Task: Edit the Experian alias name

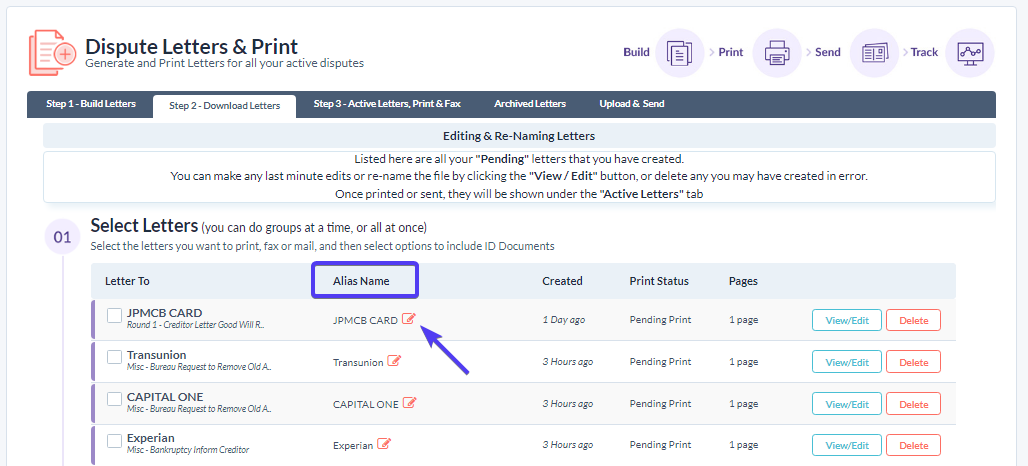Action: click(x=384, y=445)
